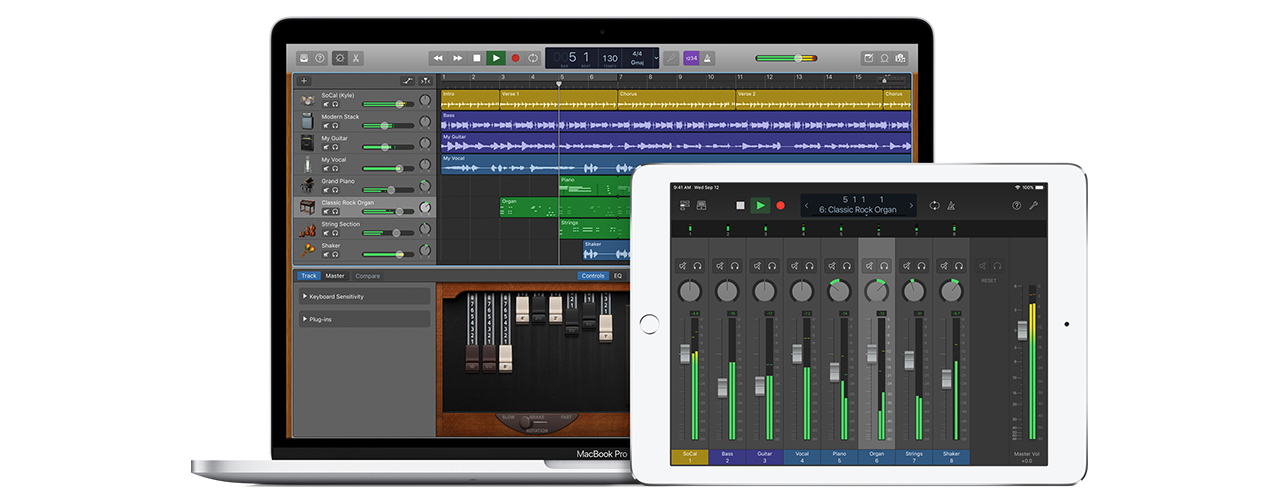Viewport: 1280px width, 500px height.
Task: Solo the Shaker track on the Mac
Action: pyautogui.click(x=335, y=256)
